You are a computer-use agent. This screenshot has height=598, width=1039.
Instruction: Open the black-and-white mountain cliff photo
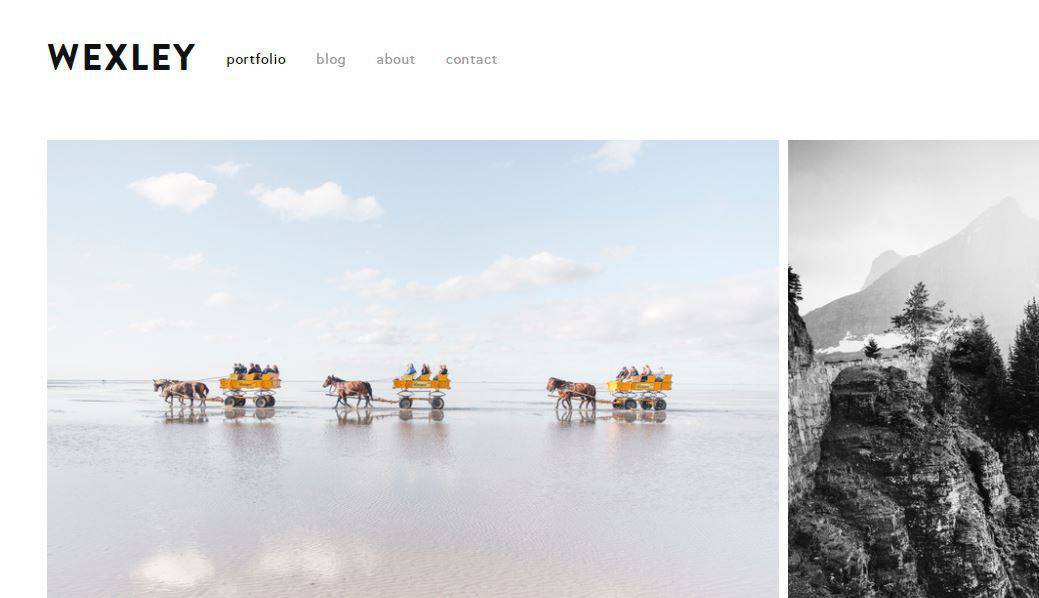tap(914, 369)
